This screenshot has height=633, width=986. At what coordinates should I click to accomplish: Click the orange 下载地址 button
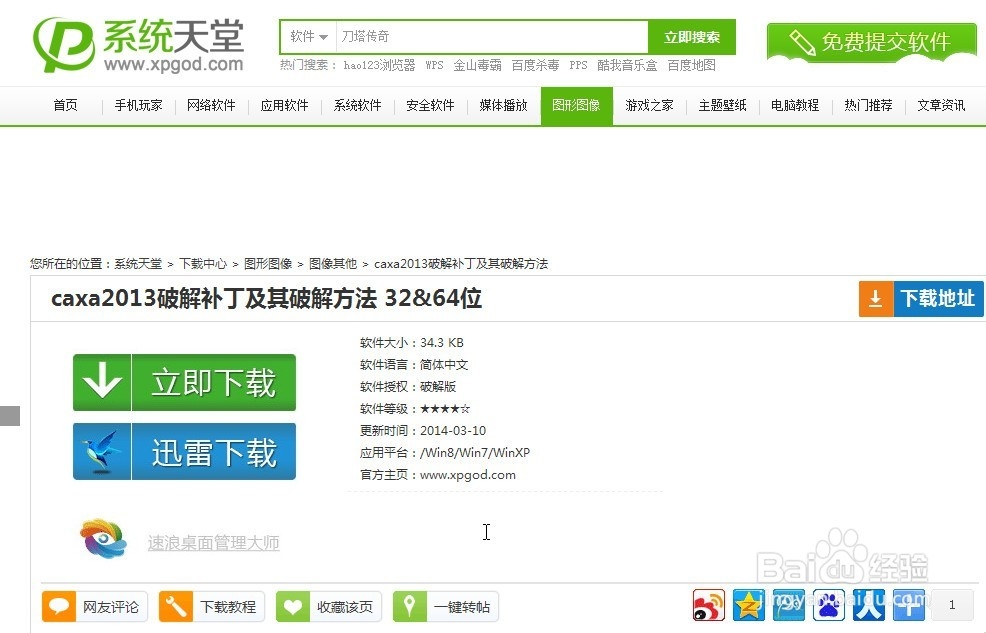pyautogui.click(x=921, y=299)
